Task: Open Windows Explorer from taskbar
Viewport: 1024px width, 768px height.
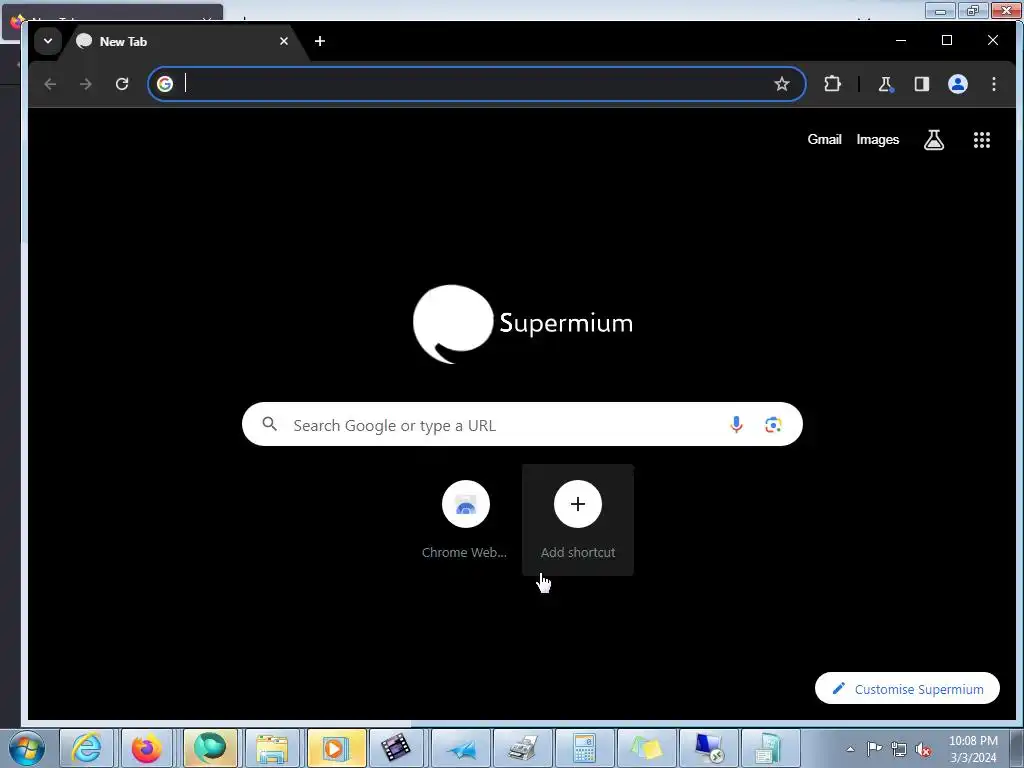Action: pyautogui.click(x=272, y=748)
